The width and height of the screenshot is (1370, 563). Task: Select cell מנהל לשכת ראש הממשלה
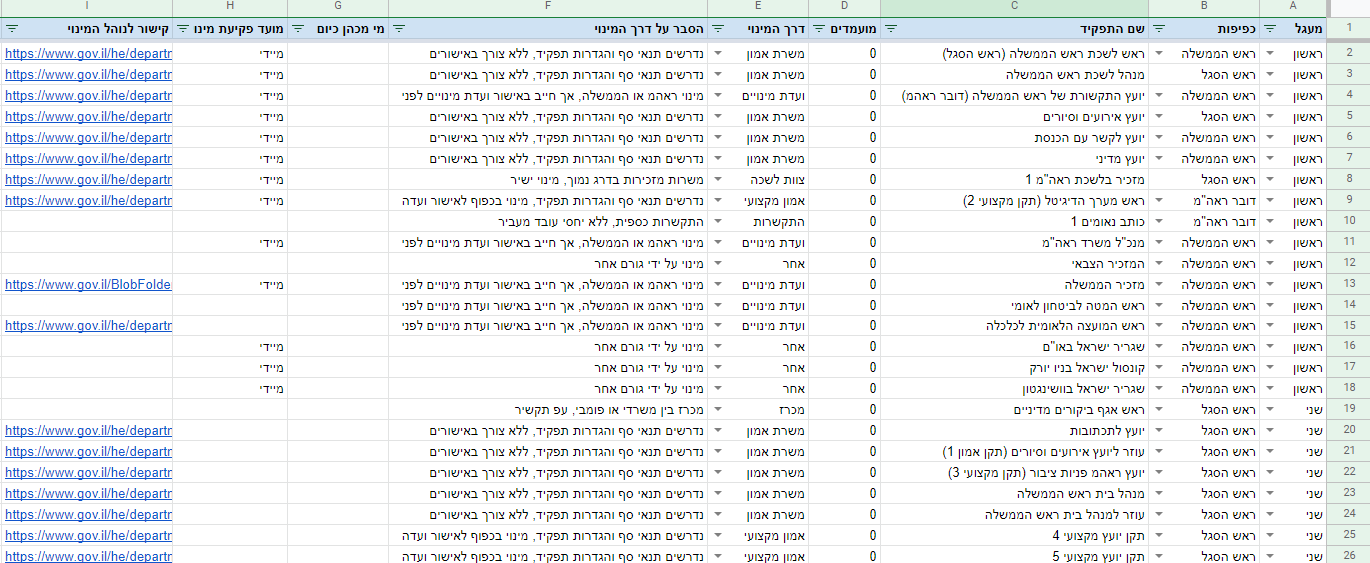click(1015, 74)
